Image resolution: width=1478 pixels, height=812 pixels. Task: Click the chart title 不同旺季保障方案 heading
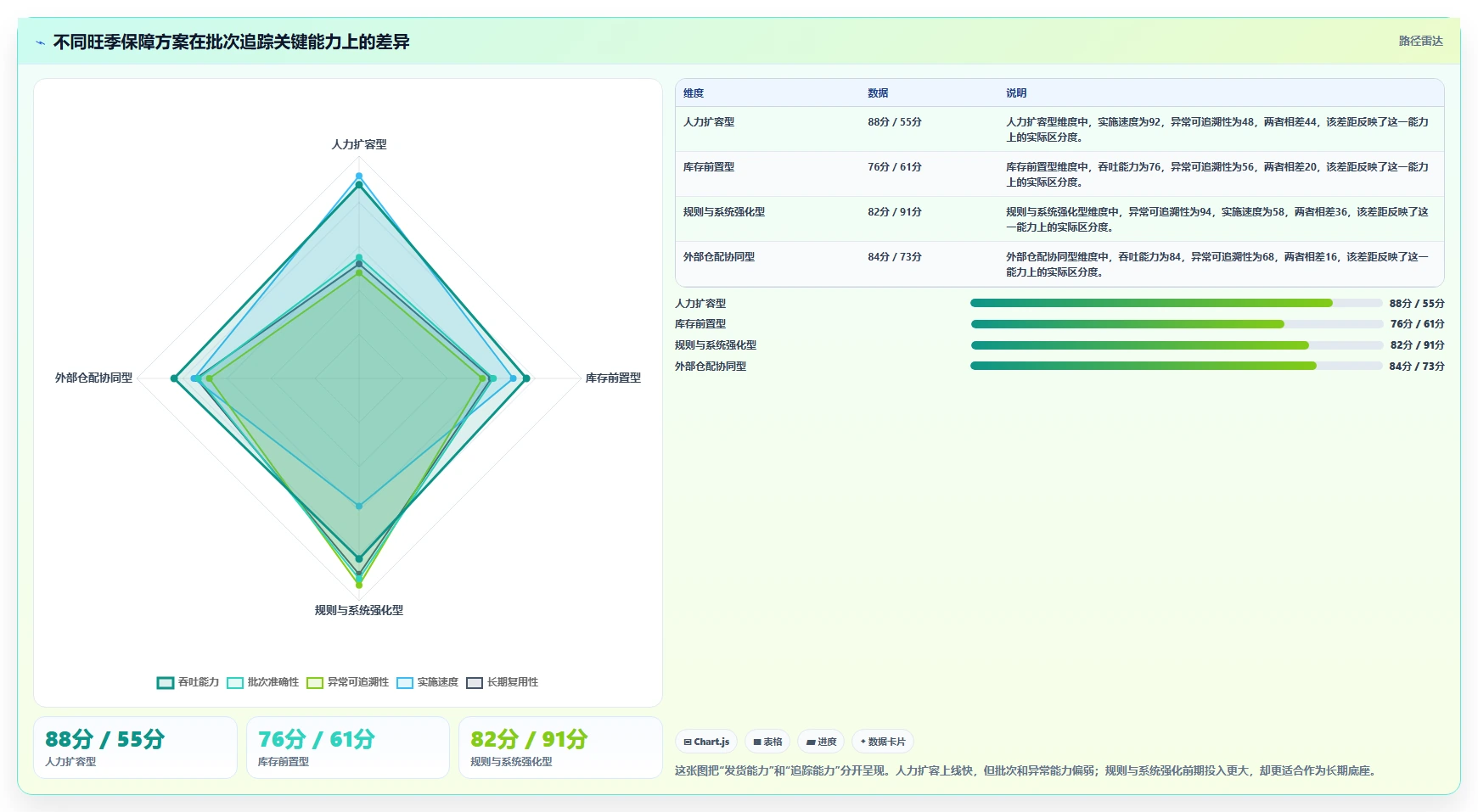click(232, 42)
